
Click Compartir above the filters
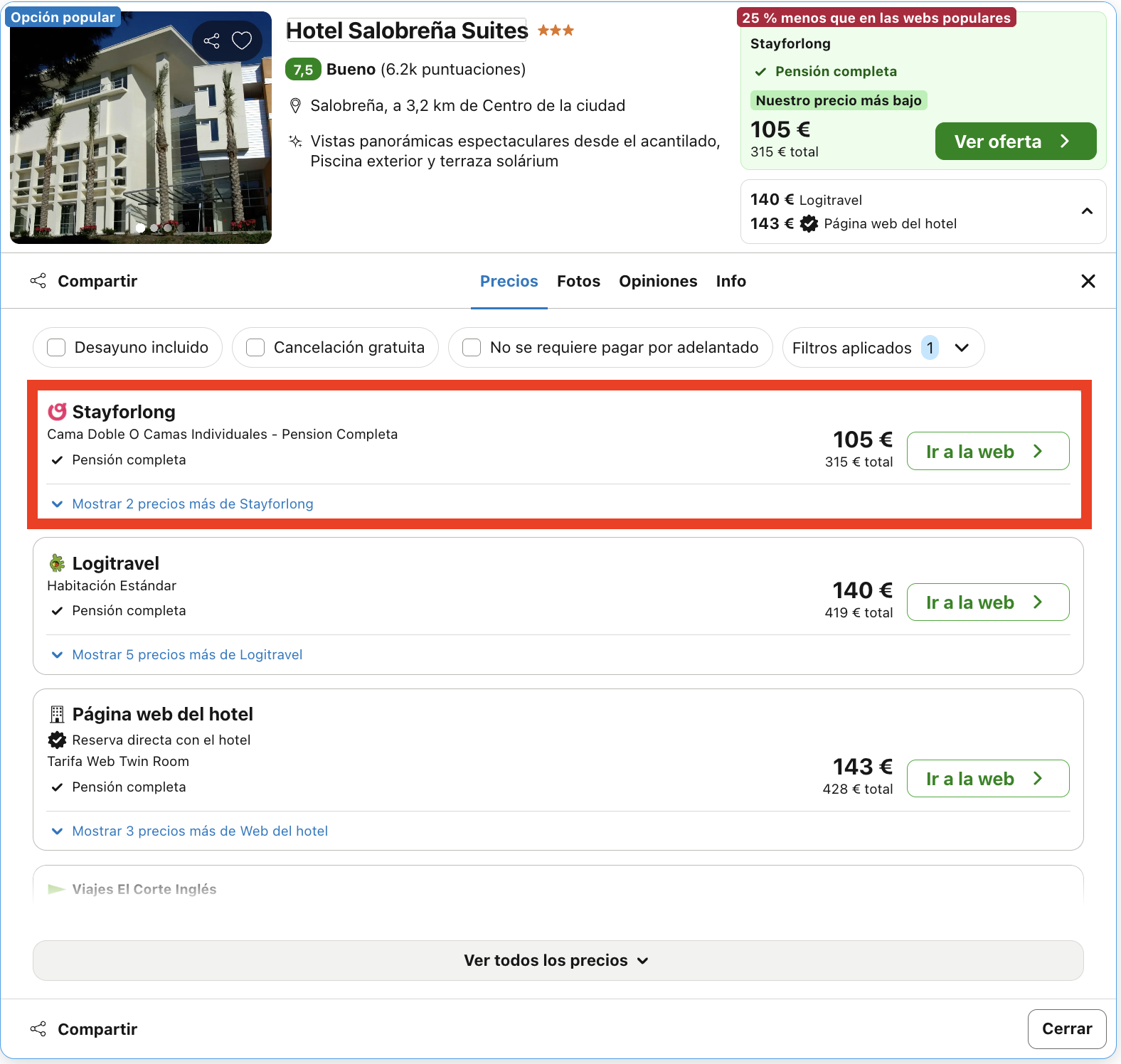coord(84,281)
